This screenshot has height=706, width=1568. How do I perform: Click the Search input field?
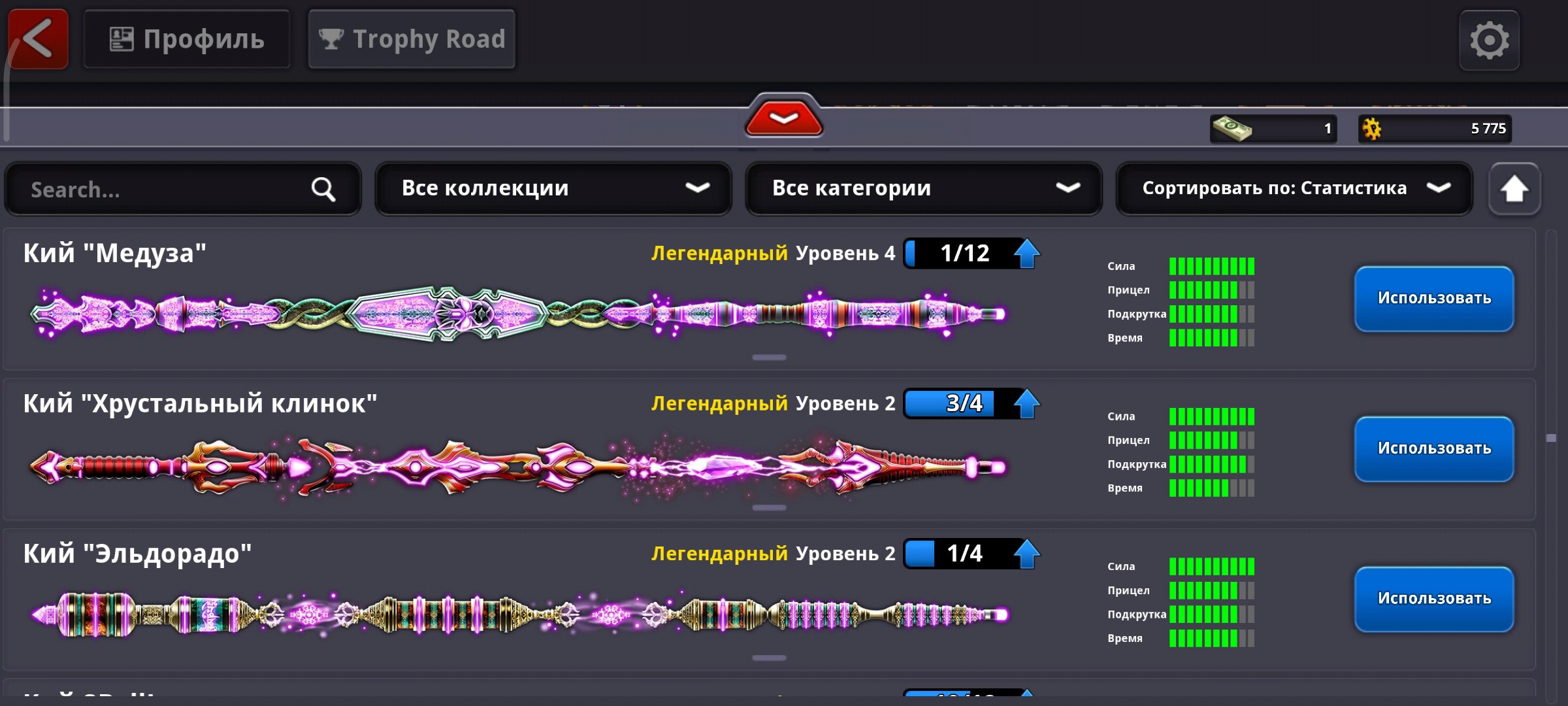[163, 190]
